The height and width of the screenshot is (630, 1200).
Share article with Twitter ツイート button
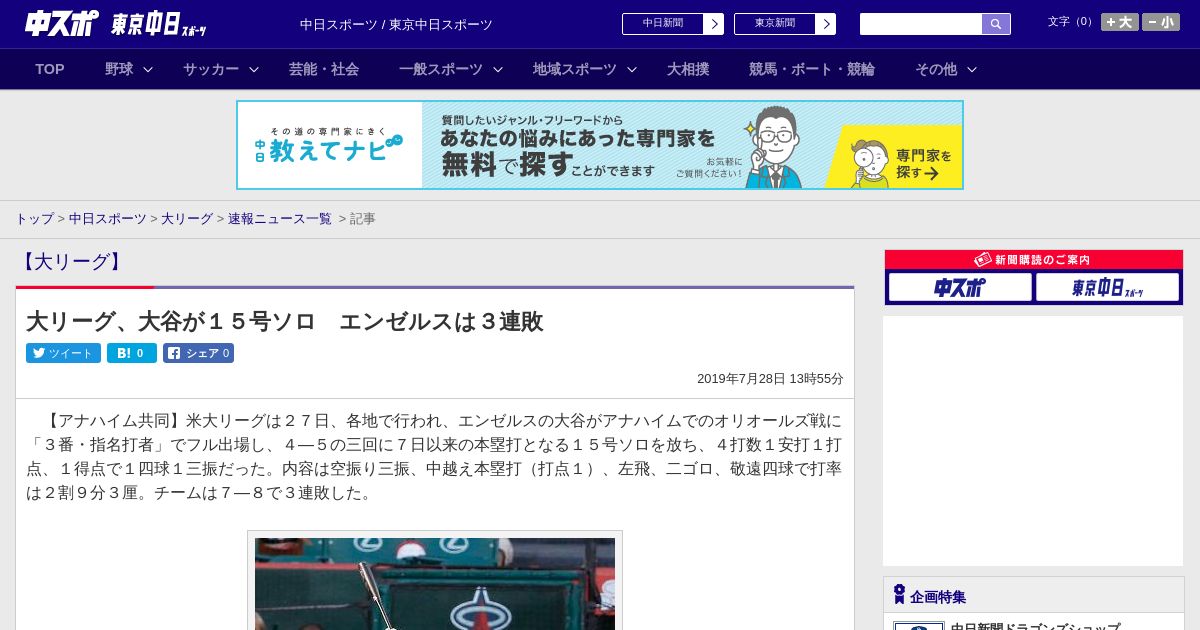click(x=63, y=353)
